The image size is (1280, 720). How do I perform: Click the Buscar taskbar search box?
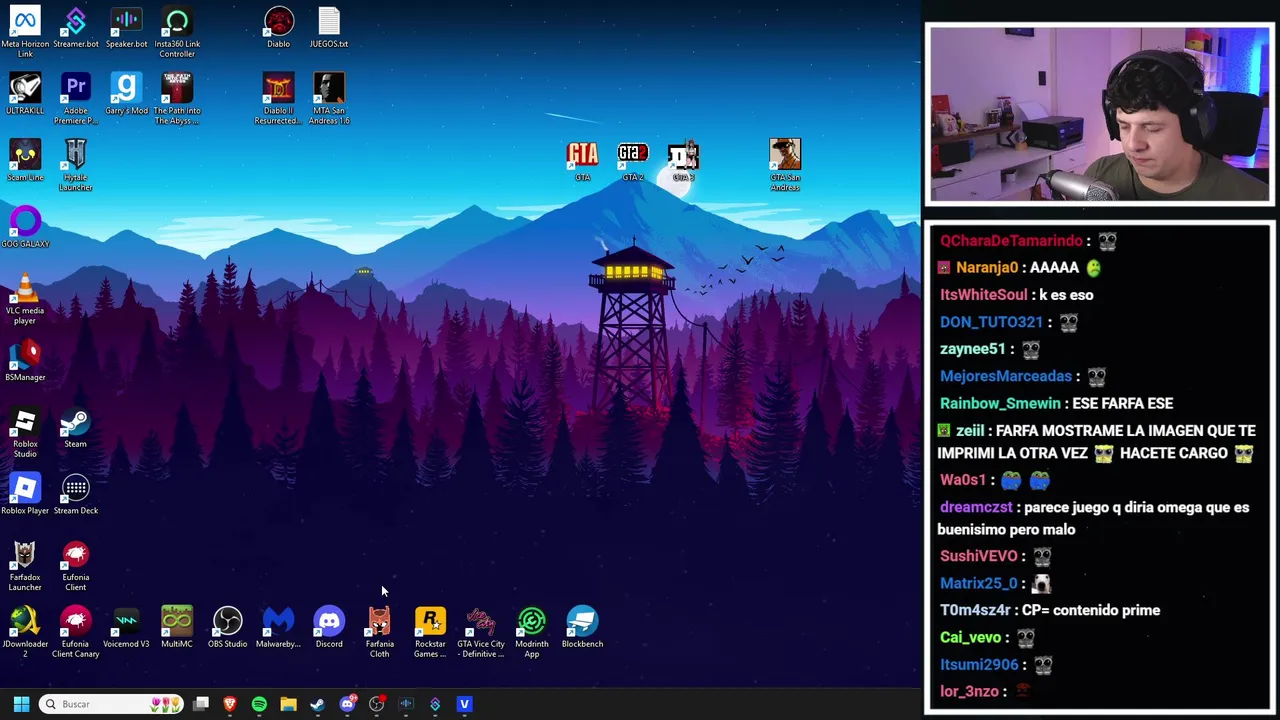110,704
